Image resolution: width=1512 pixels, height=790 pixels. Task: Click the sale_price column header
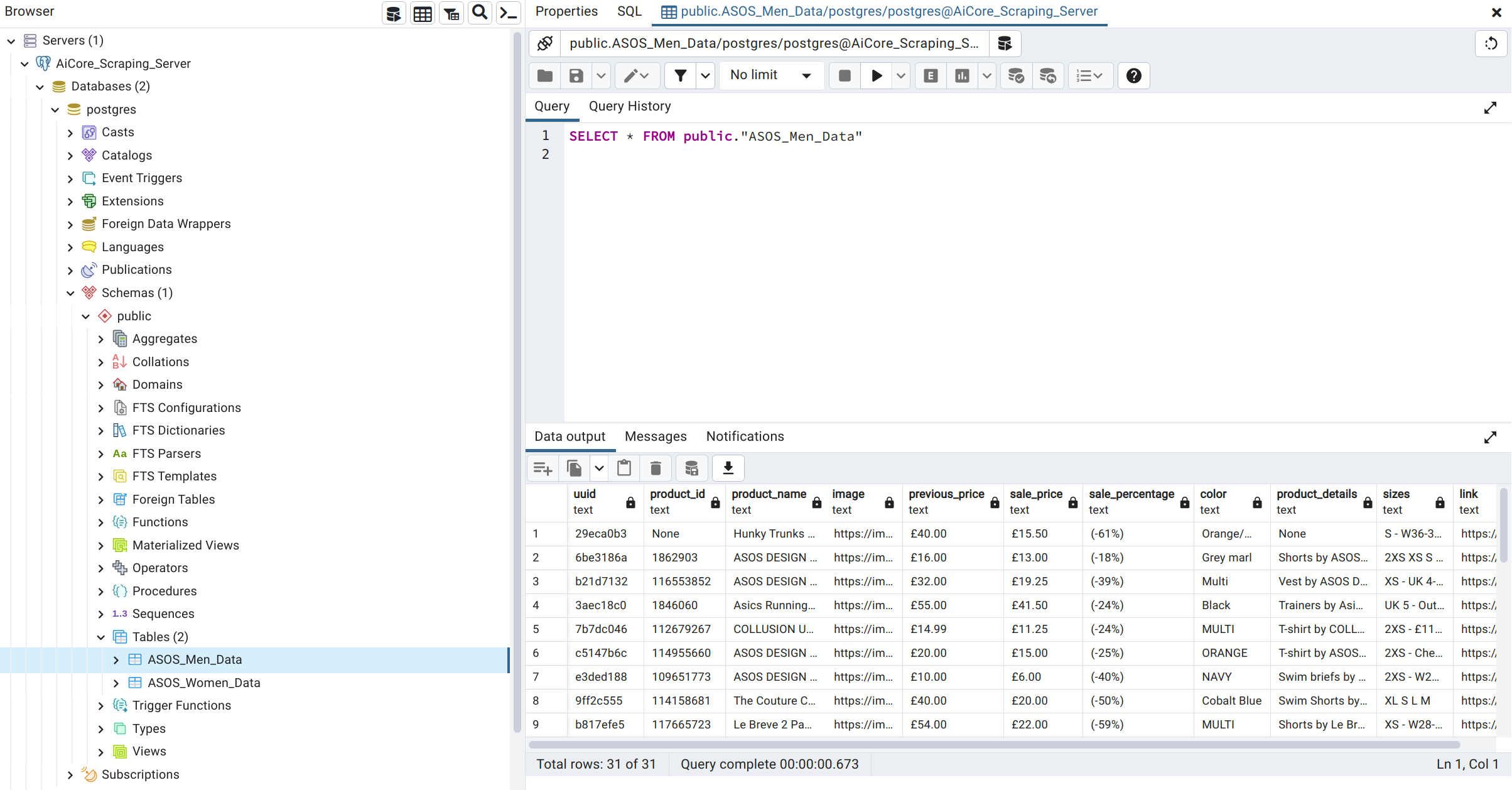(x=1042, y=502)
